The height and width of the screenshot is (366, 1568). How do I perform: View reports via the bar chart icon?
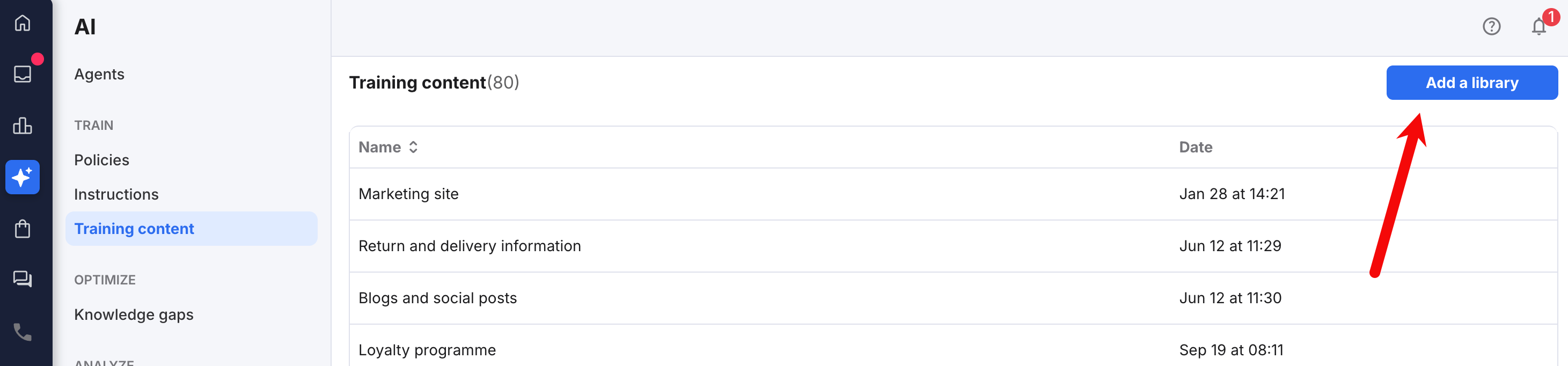tap(22, 126)
